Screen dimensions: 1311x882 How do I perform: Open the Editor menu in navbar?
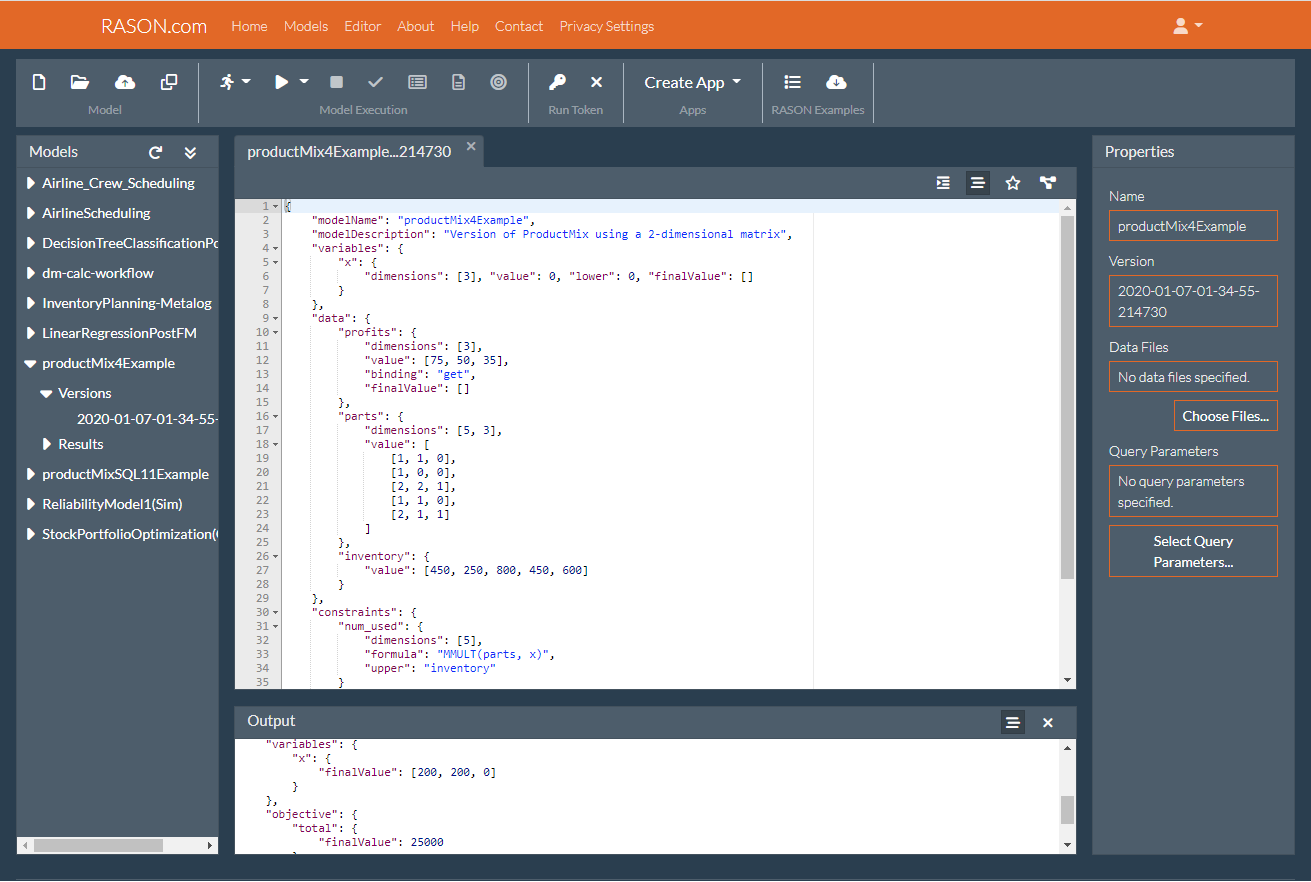coord(362,26)
